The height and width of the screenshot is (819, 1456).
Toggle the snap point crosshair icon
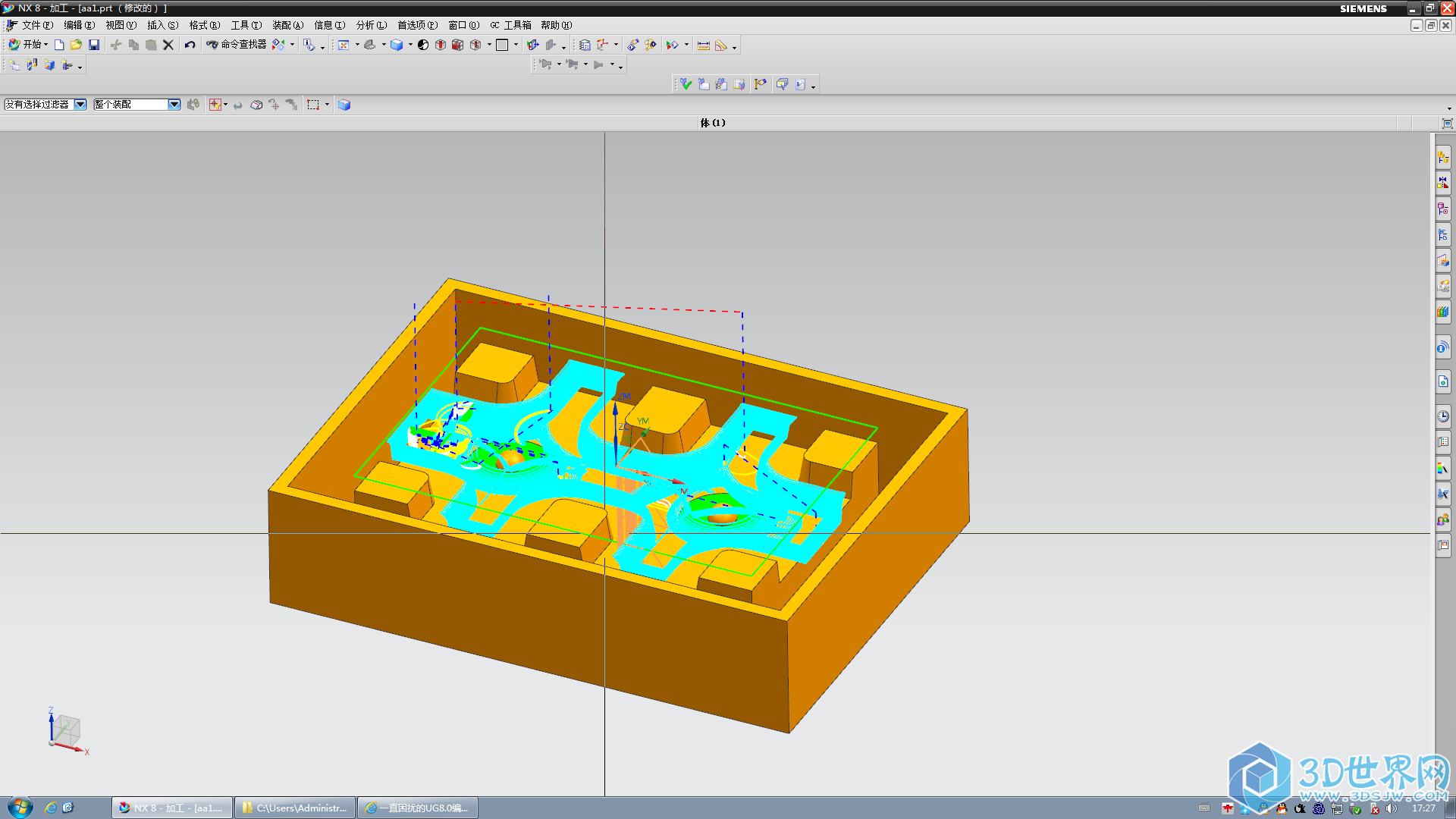215,105
